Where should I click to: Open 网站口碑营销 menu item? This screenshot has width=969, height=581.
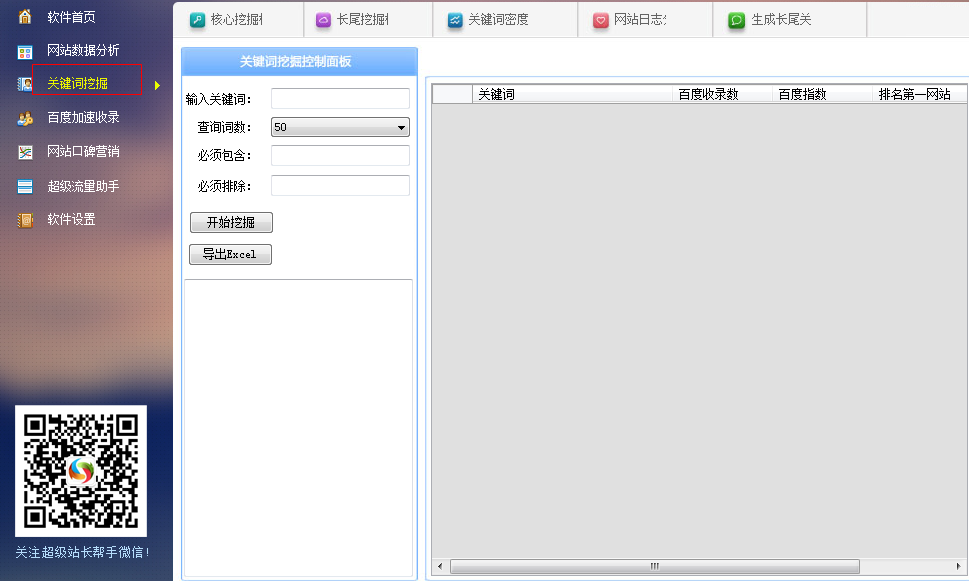click(x=83, y=151)
